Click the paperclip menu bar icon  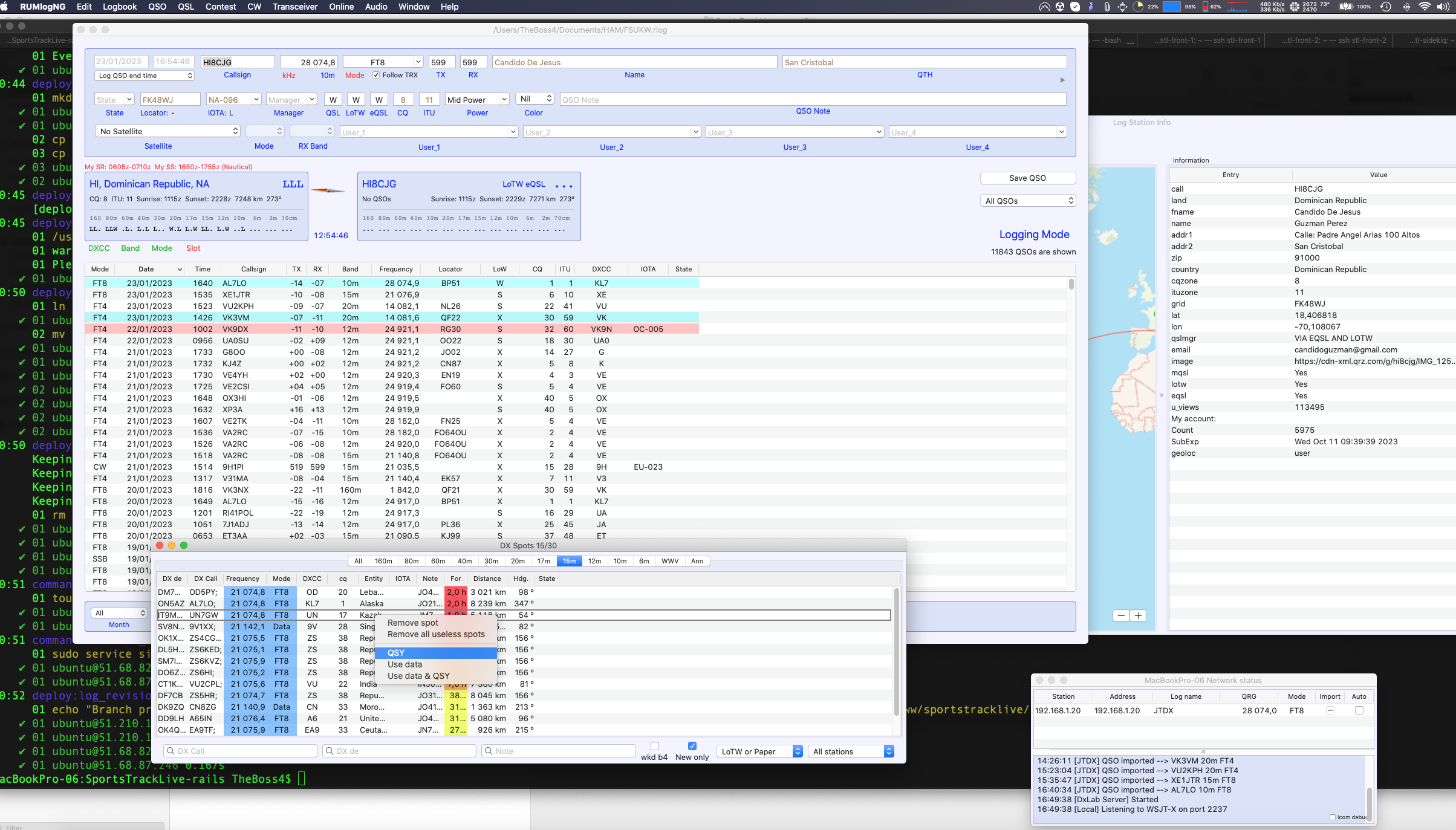tap(1107, 7)
